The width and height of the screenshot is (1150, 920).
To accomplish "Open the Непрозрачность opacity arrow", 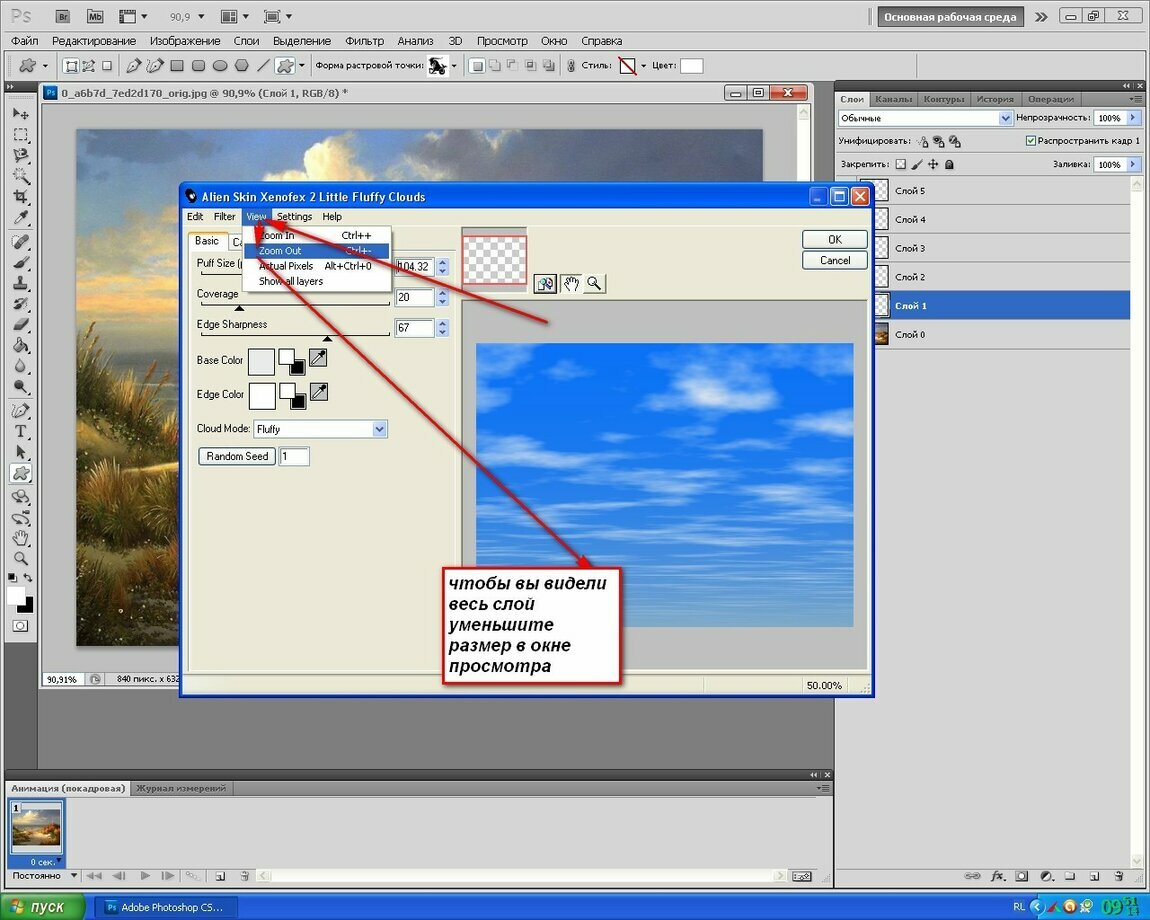I will pyautogui.click(x=1133, y=118).
